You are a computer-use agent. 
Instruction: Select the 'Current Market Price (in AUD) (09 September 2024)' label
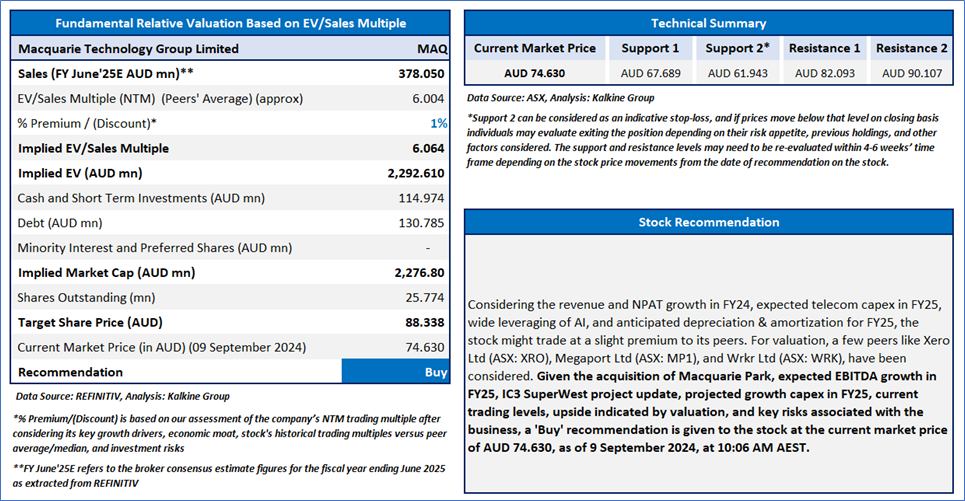161,347
